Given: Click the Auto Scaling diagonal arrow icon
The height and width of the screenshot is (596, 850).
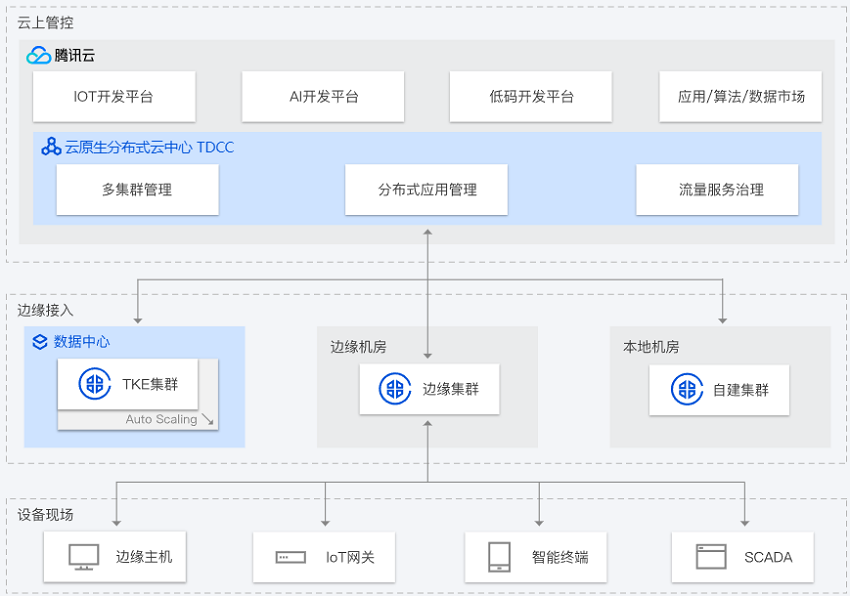Looking at the screenshot, I should pos(208,419).
